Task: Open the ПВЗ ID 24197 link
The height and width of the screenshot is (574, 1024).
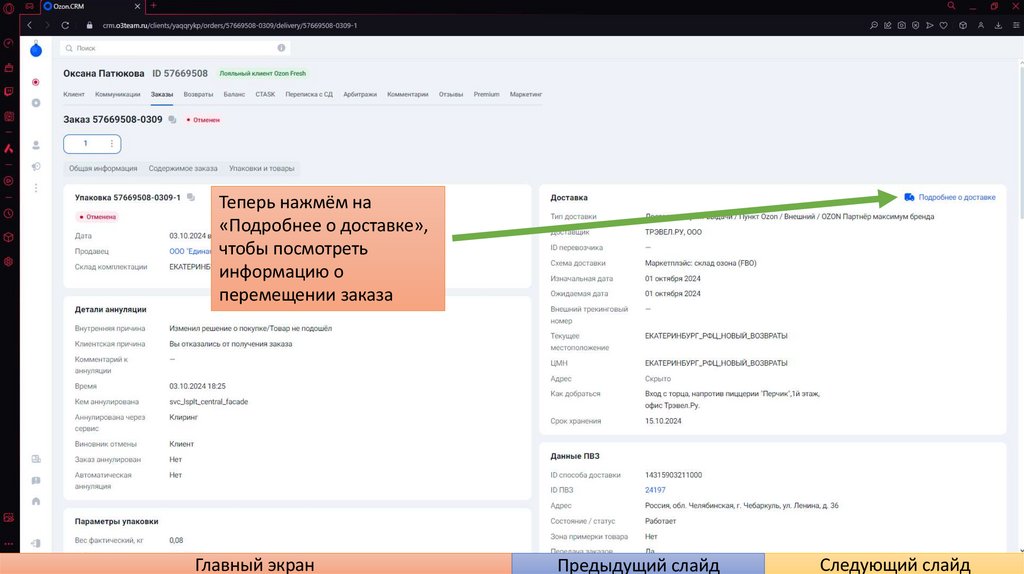Action: point(655,490)
